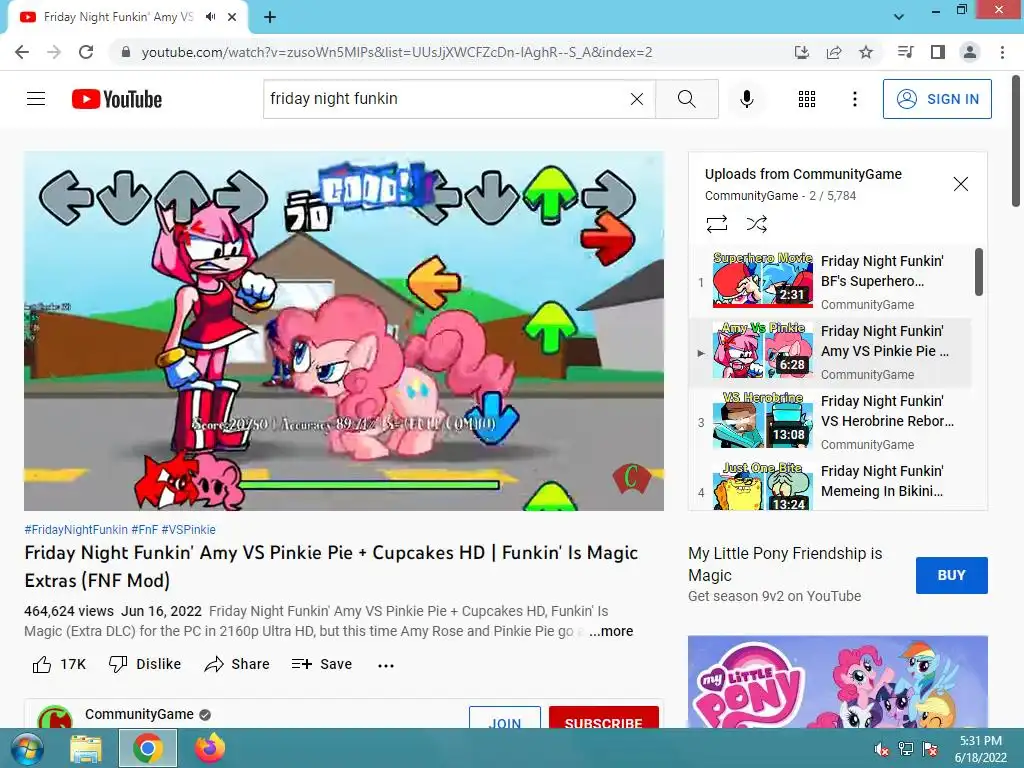Start voice search with microphone

coord(746,99)
